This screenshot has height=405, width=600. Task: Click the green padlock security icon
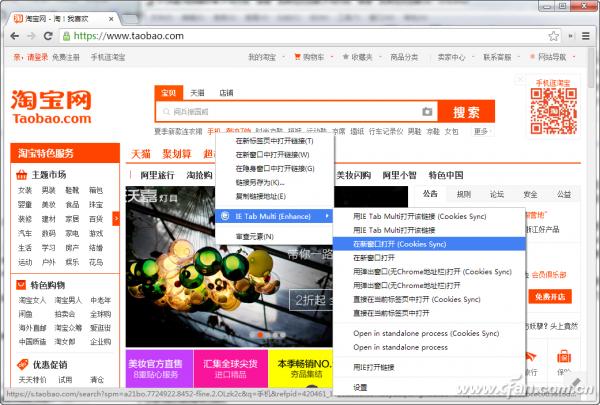[67, 36]
